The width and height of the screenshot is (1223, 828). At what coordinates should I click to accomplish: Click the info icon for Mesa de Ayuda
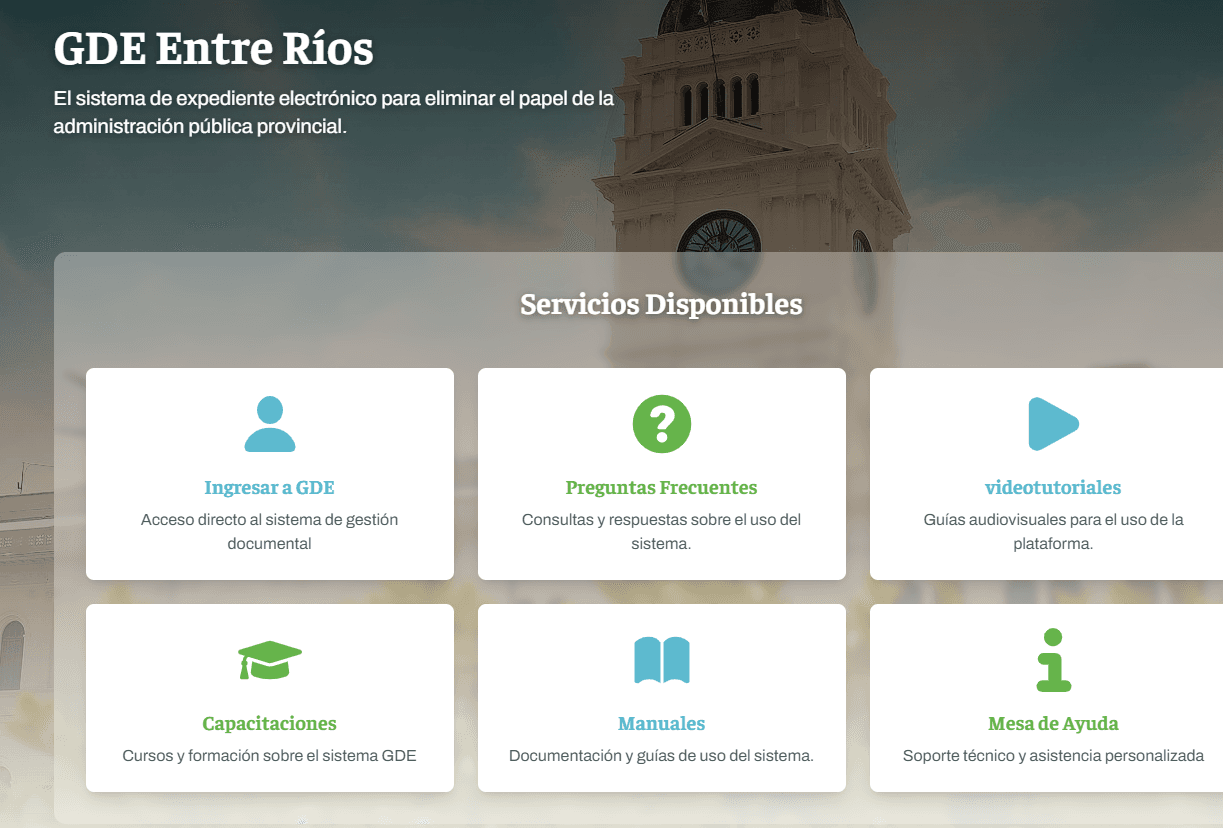pyautogui.click(x=1054, y=660)
